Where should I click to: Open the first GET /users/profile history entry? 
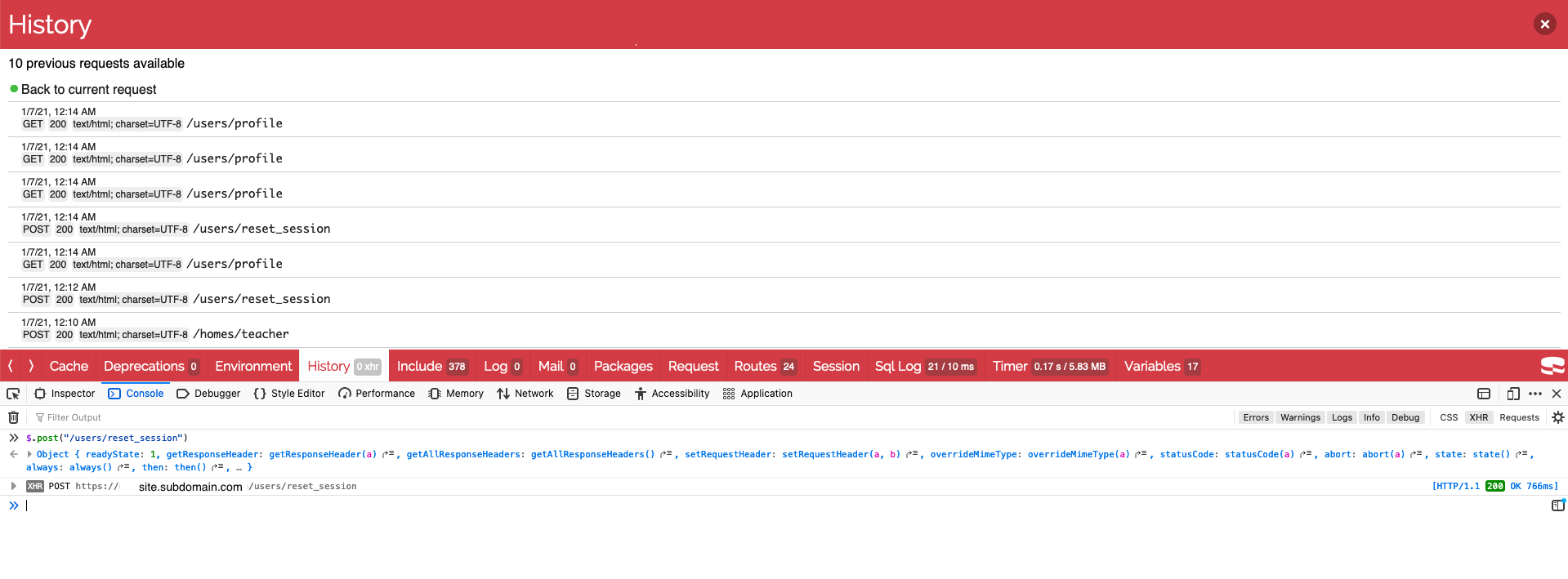point(784,118)
